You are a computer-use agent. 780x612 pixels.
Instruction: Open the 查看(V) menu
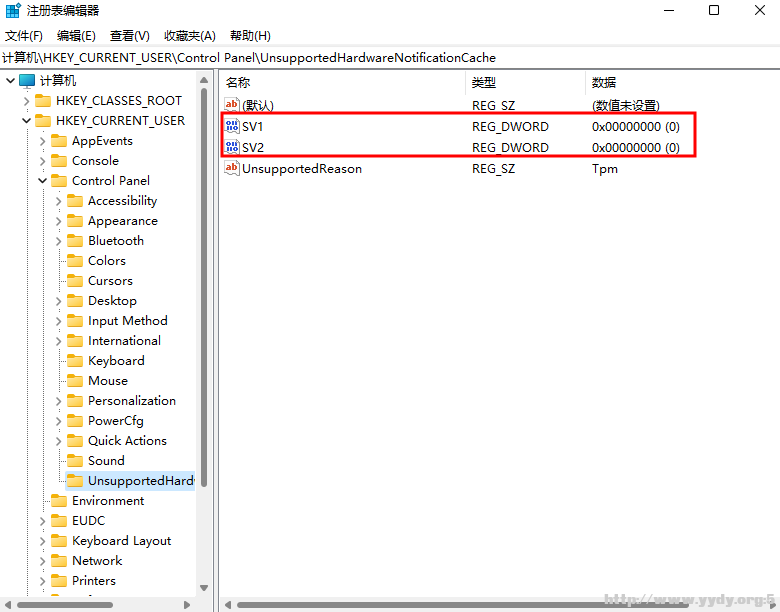tap(129, 36)
